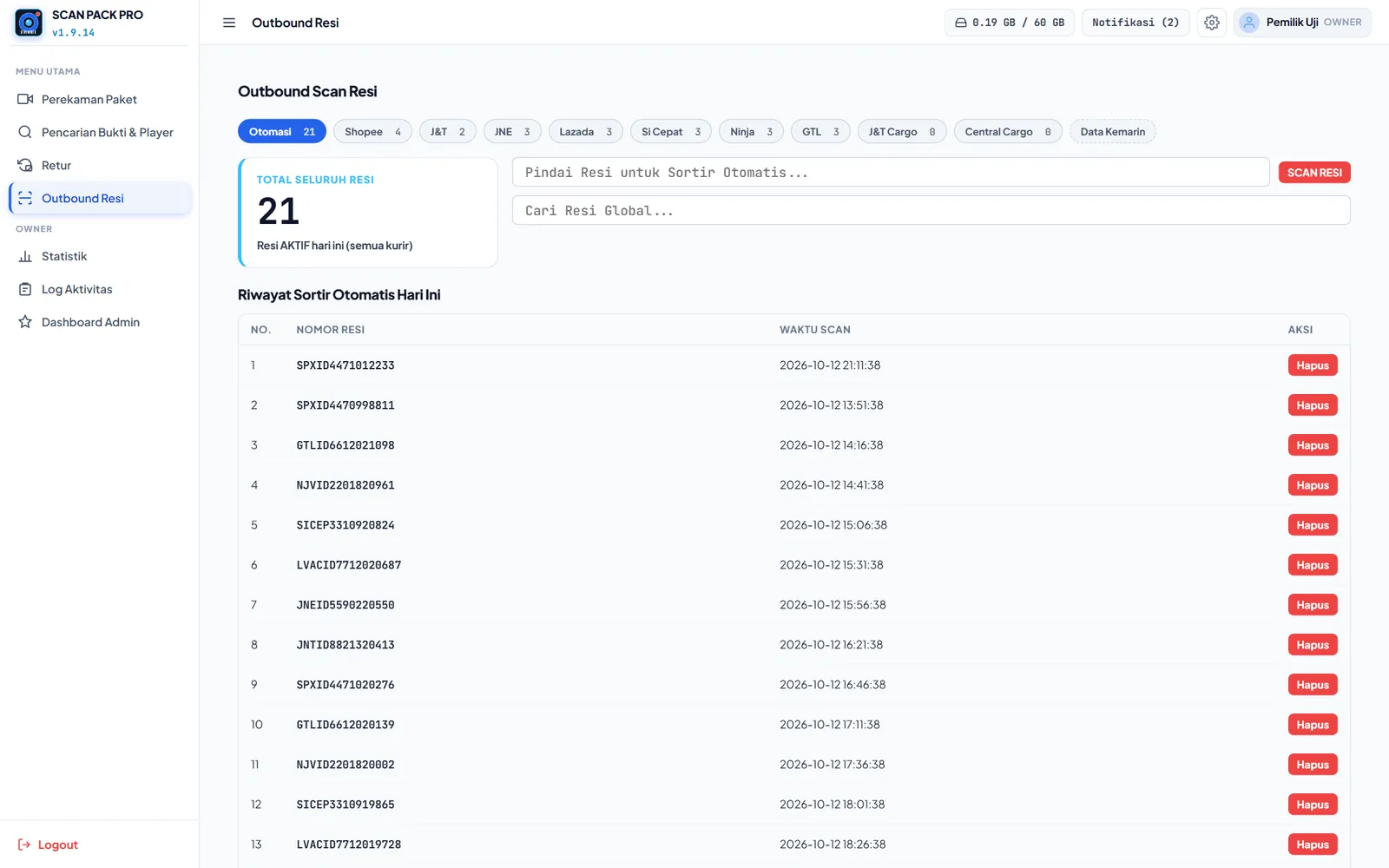Click the Perekaman Paket camera icon
1389x868 pixels.
point(25,99)
